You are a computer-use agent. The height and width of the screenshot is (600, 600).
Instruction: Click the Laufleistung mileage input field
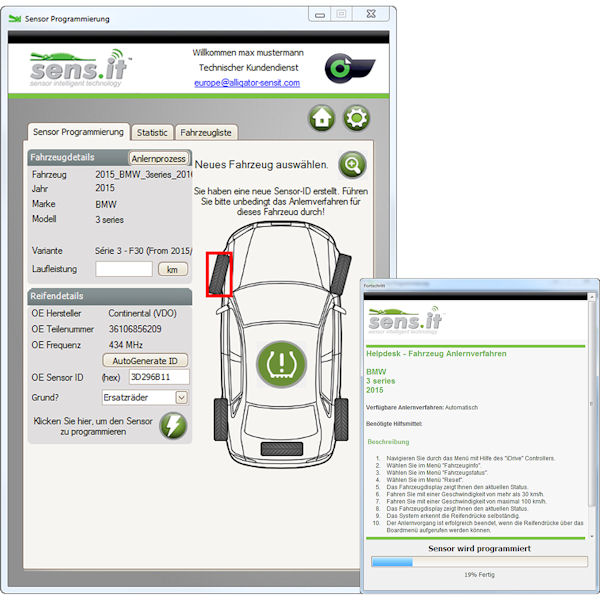pos(124,269)
